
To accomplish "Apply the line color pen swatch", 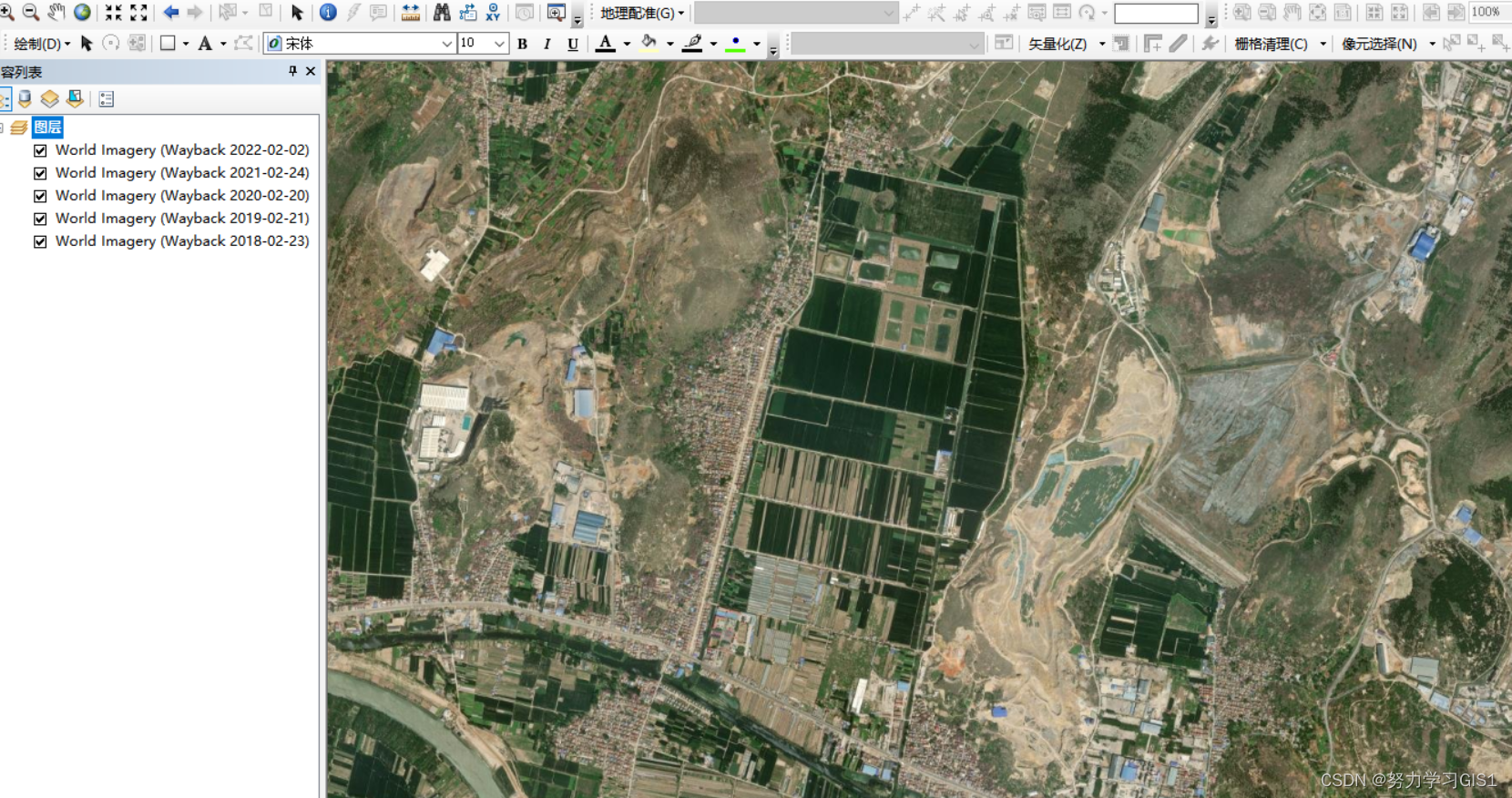I will point(692,43).
